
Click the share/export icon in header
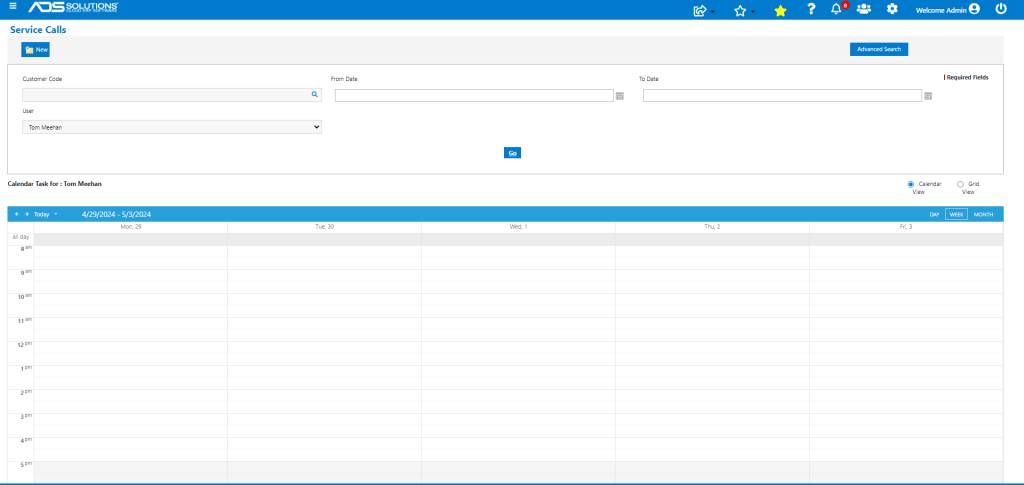(699, 10)
